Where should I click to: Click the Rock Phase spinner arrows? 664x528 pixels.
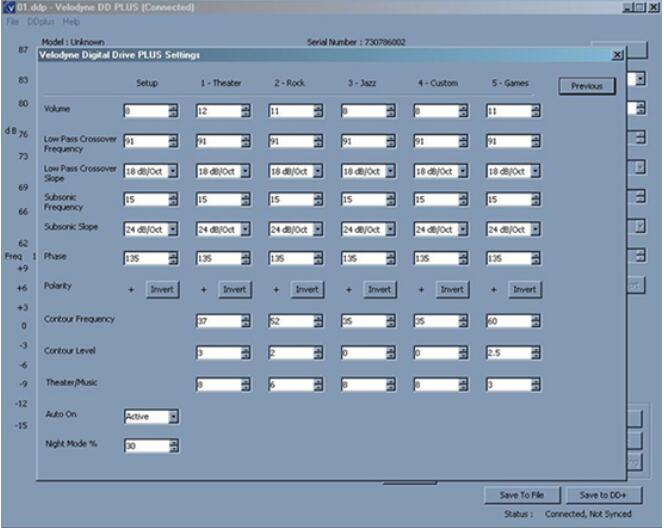(x=318, y=258)
